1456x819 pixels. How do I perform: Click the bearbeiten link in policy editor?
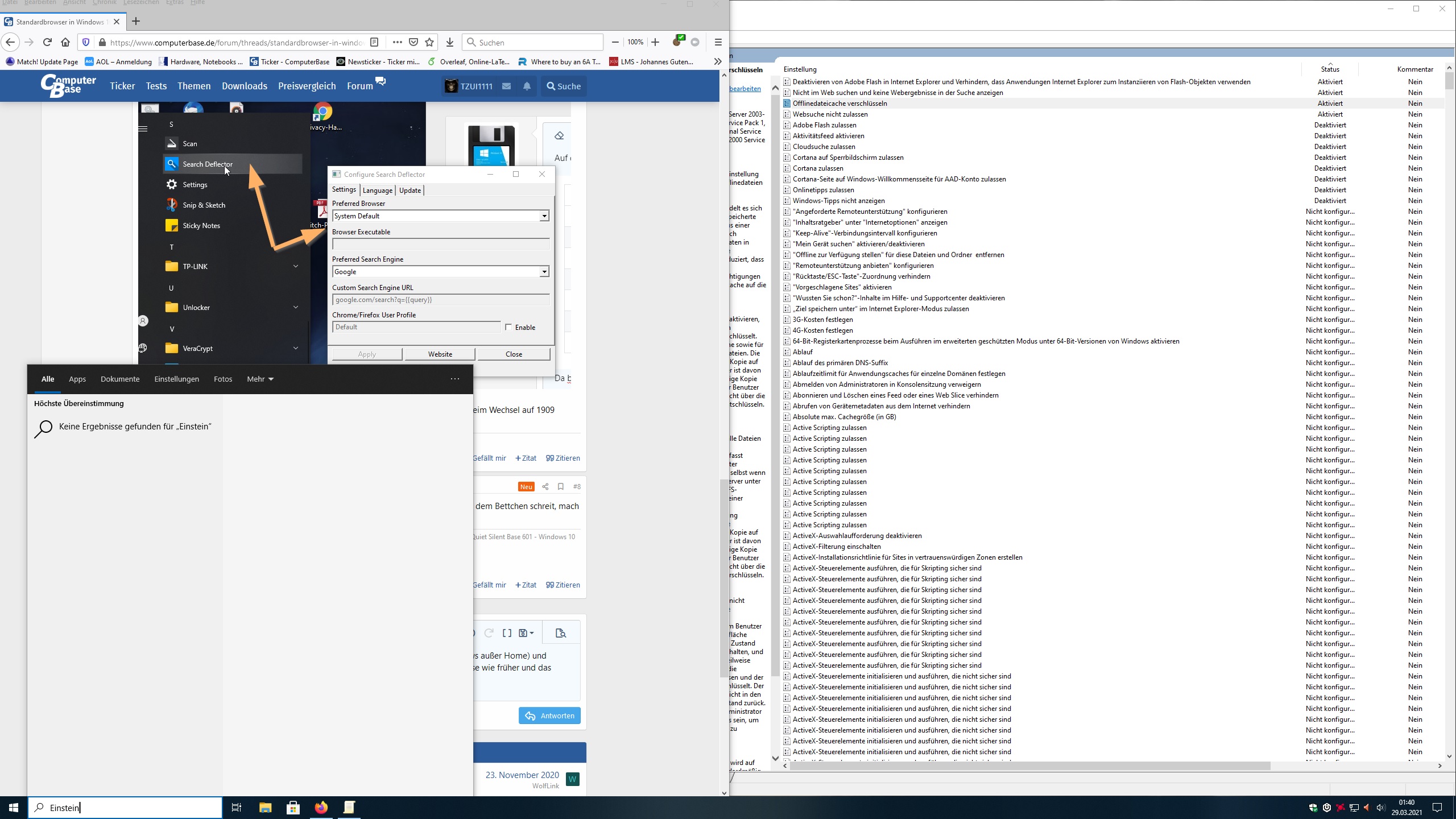coord(745,88)
